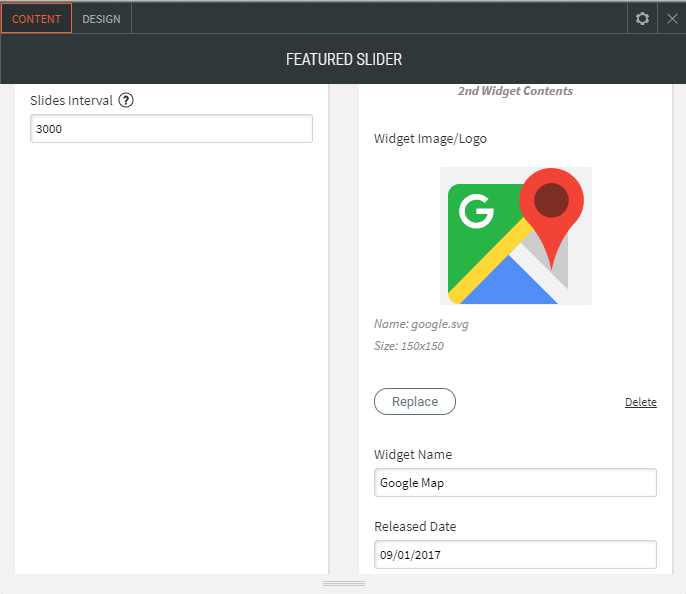Click the 'Widget Image/Logo' label
Viewport: 686px width, 594px height.
click(x=430, y=138)
